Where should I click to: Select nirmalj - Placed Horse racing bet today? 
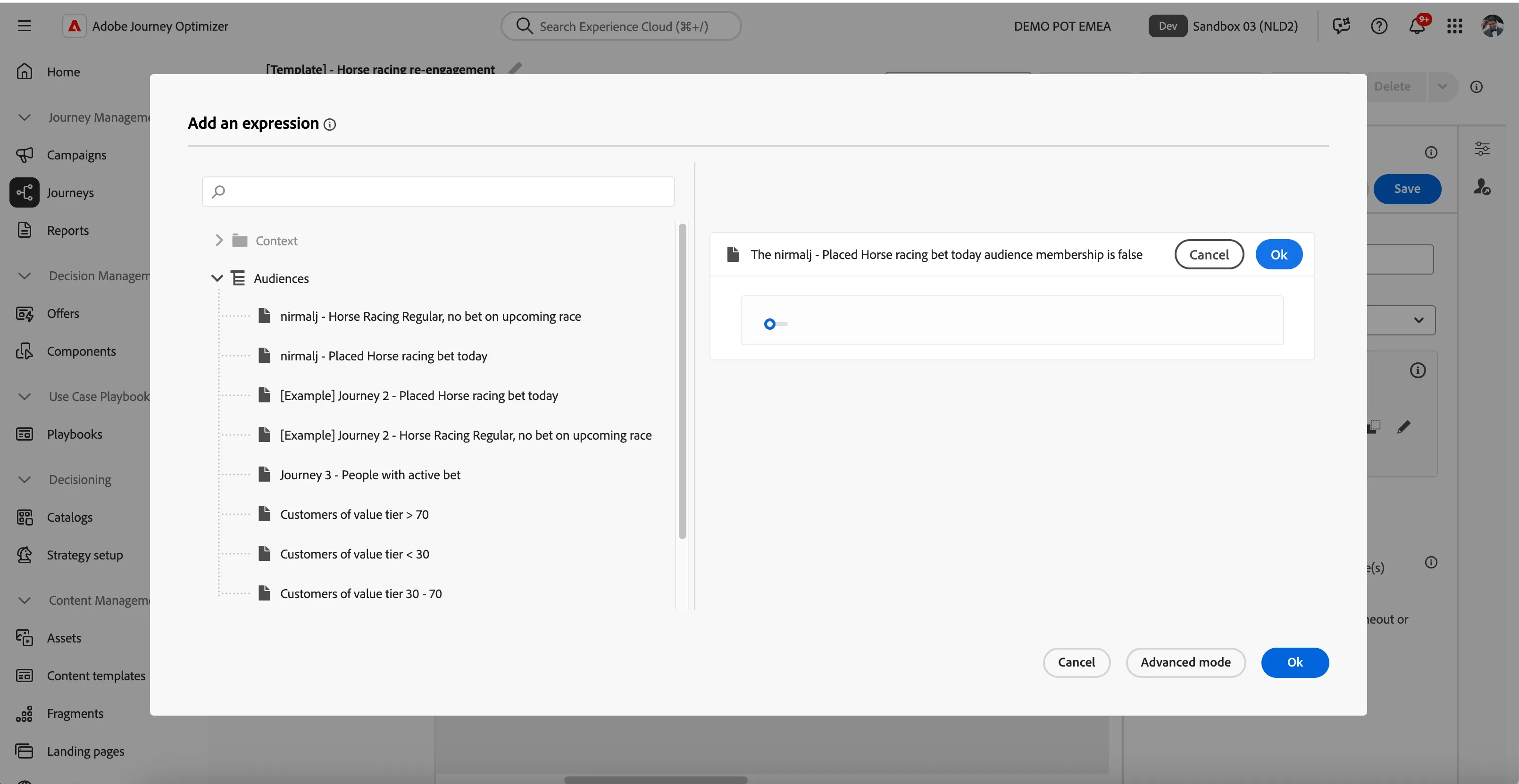tap(383, 356)
